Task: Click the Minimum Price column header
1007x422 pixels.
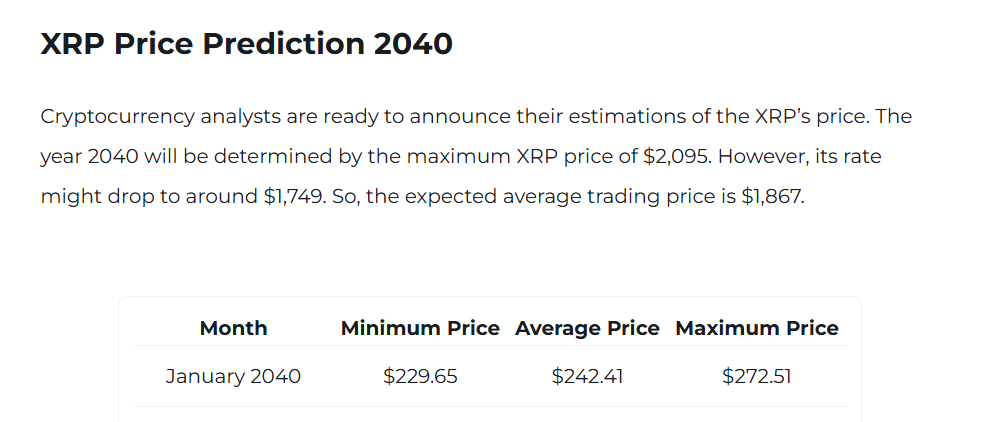Action: pyautogui.click(x=420, y=328)
